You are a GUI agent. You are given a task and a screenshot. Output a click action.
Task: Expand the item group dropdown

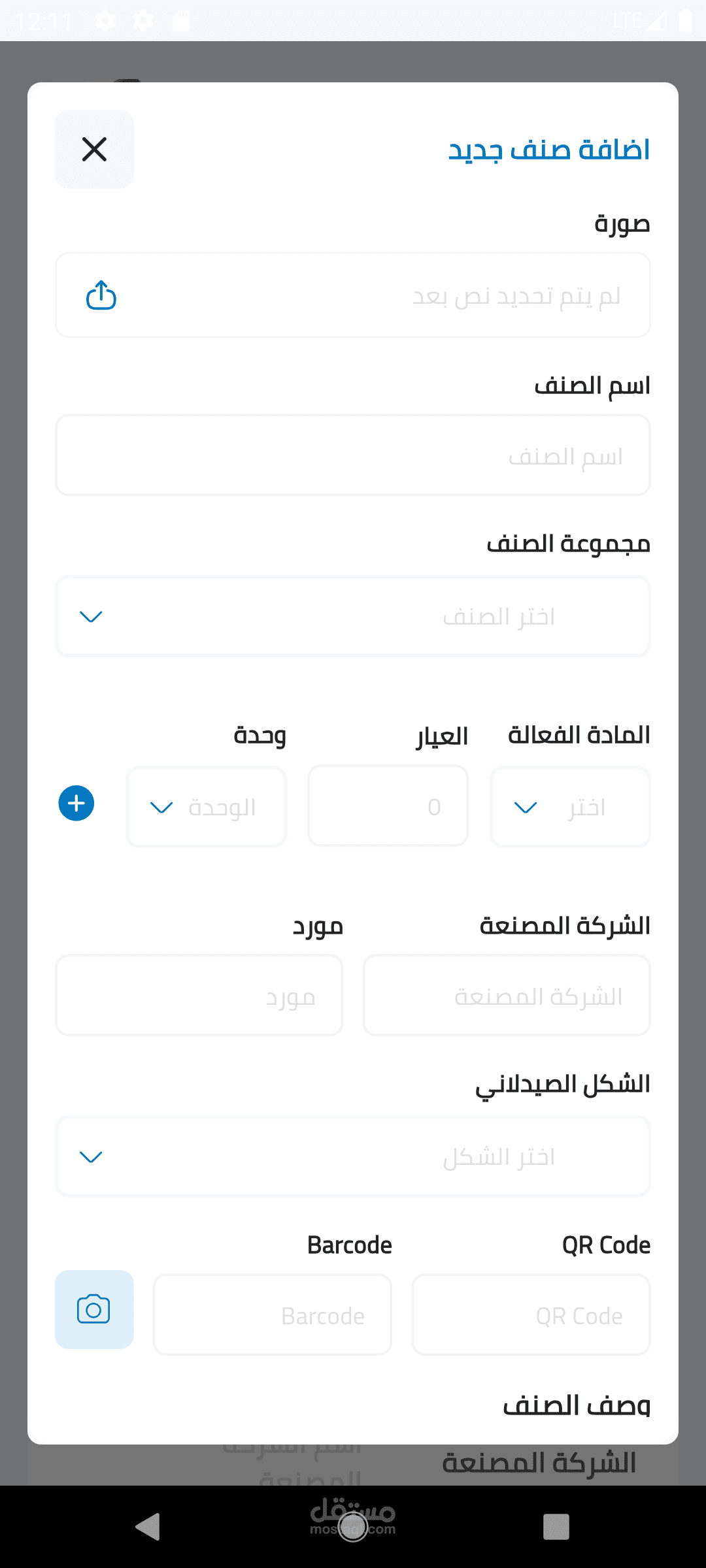[x=353, y=617]
